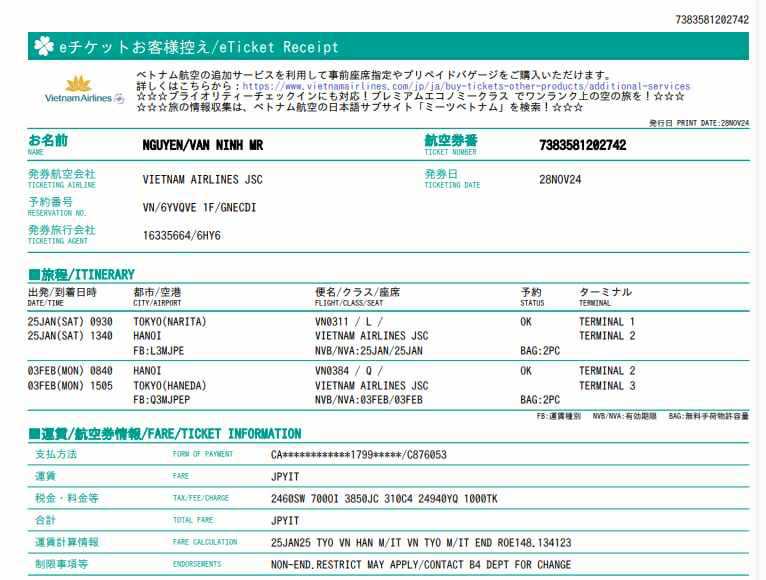Screen dimensions: 766x580
Task: Click the ticketing agent code 16335664/6HY6
Action: click(182, 236)
